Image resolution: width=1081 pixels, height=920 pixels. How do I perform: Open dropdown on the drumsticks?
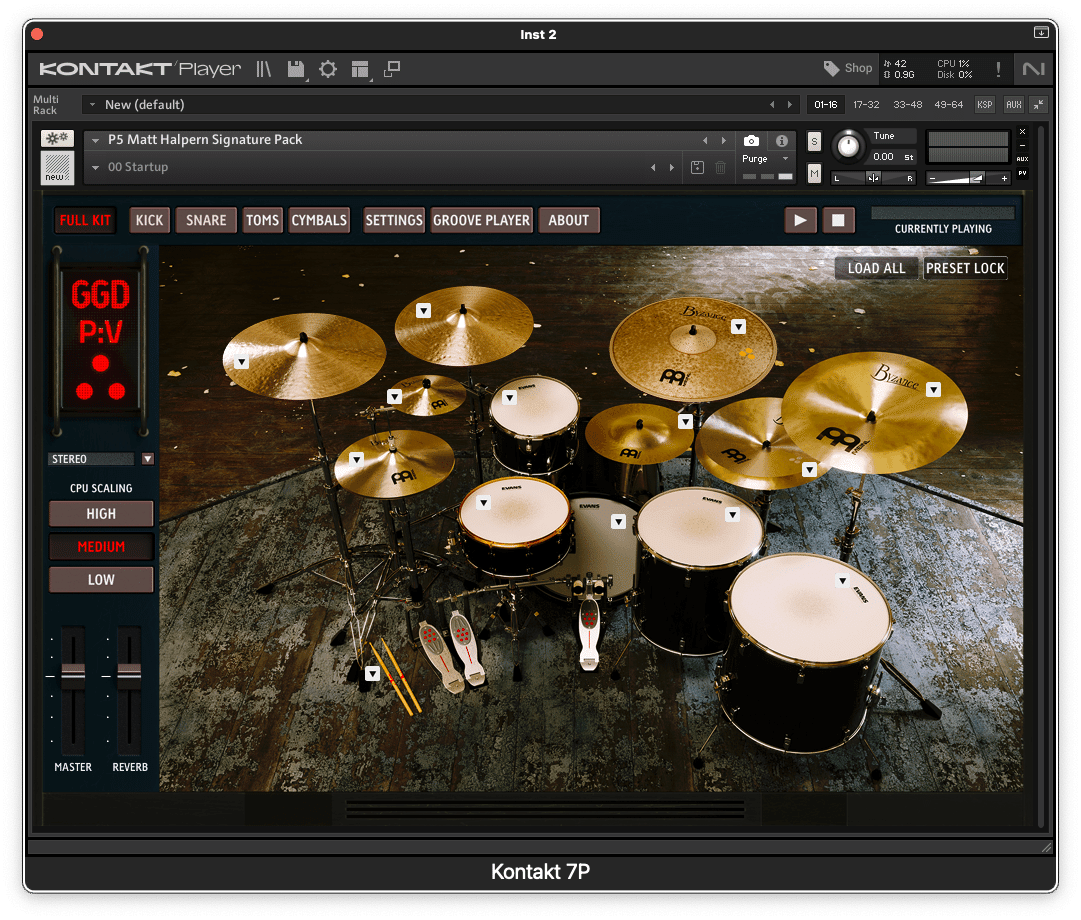point(372,673)
